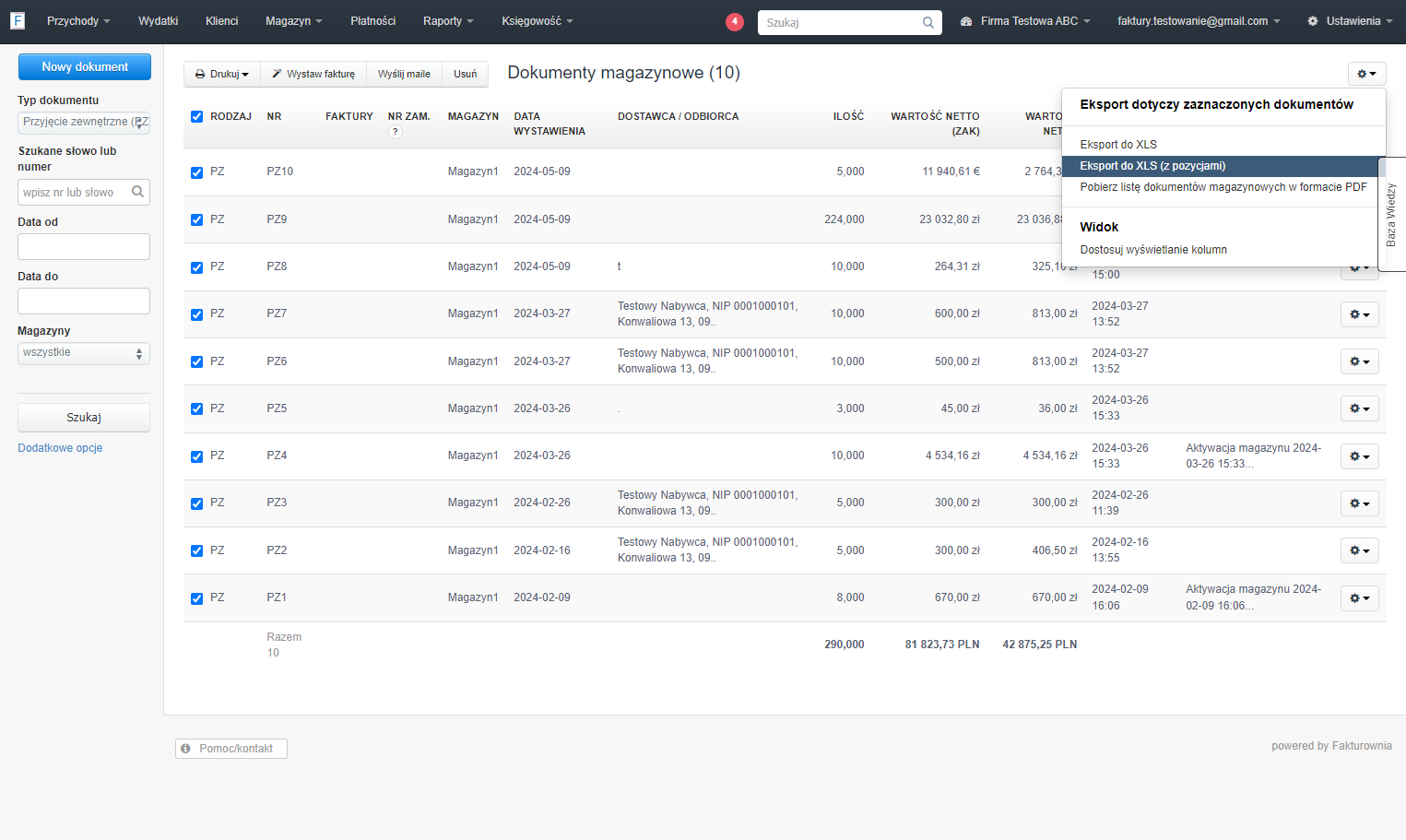Expand the Przychody menu
Image resolution: width=1406 pixels, height=840 pixels.
78,21
